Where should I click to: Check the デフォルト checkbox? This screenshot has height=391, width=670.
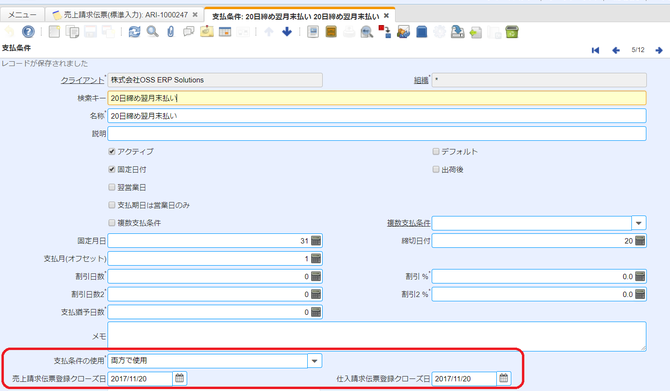point(436,151)
